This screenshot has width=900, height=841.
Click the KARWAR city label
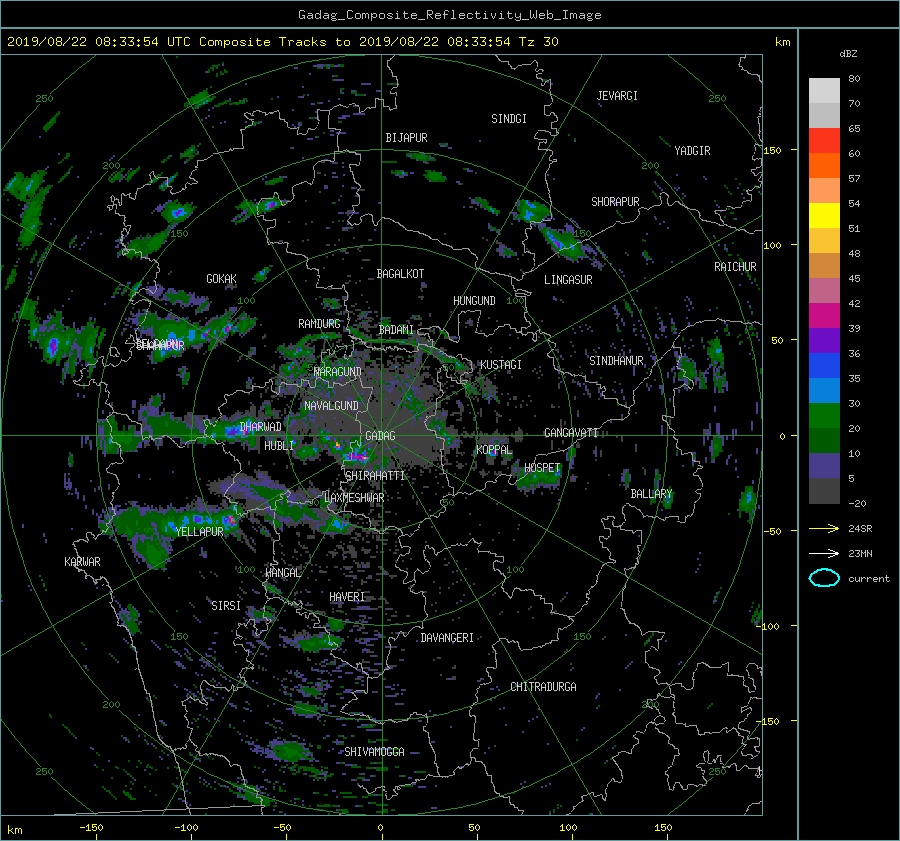(82, 562)
